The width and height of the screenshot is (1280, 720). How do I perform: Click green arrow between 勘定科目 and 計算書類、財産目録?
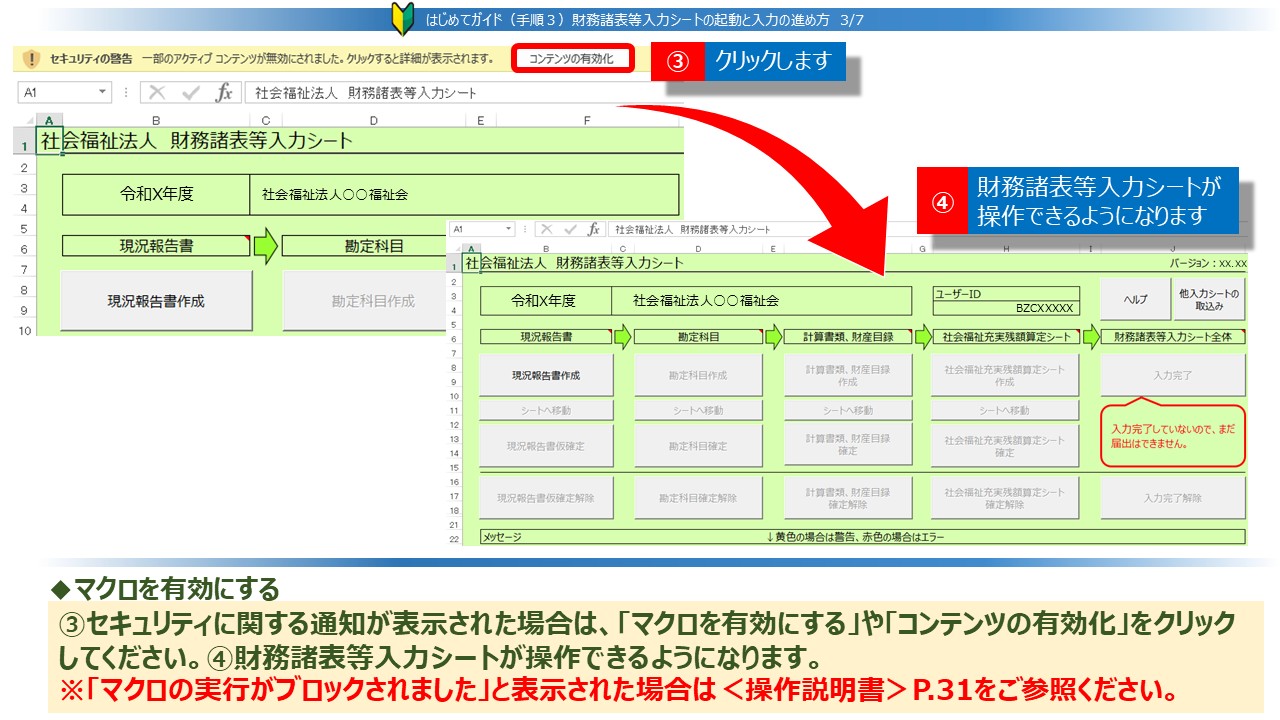[774, 337]
